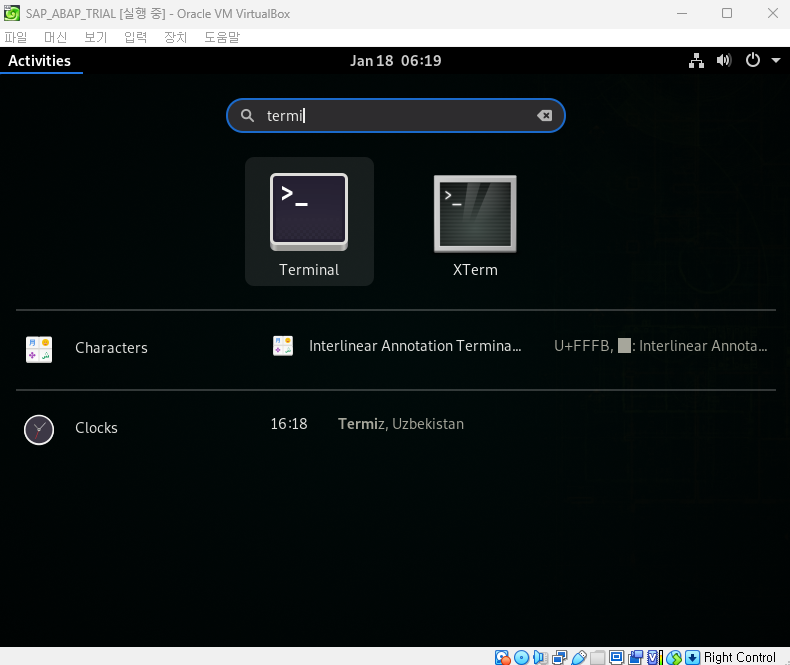The height and width of the screenshot is (665, 790).
Task: Launch the Terminal application
Action: click(x=309, y=222)
